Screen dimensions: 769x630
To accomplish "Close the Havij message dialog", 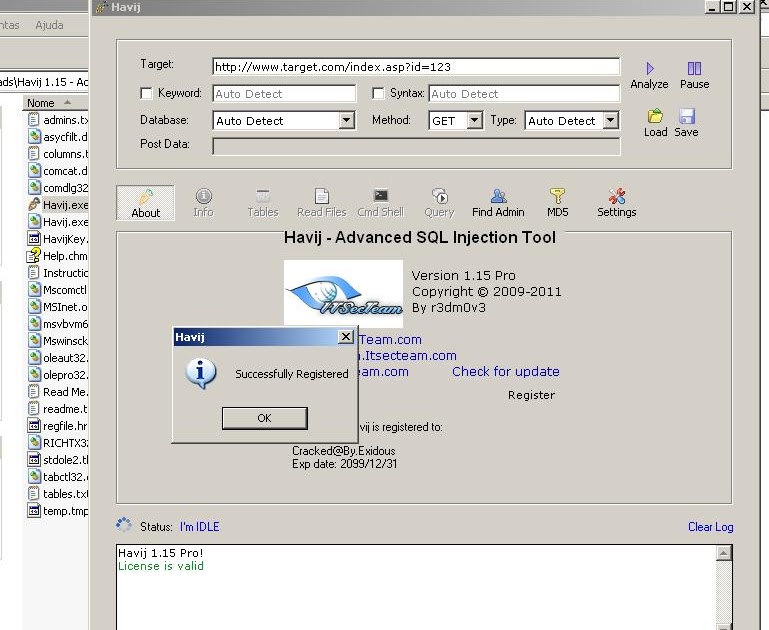I will 346,337.
